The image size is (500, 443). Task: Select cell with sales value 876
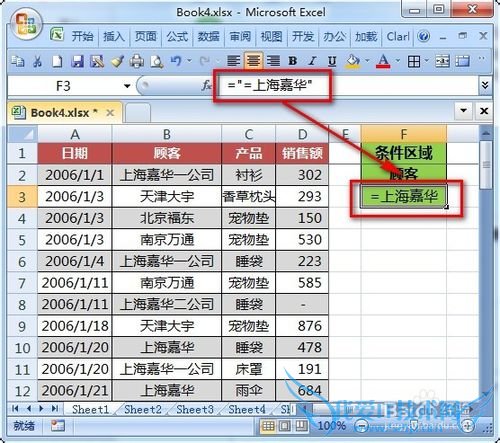pos(302,326)
